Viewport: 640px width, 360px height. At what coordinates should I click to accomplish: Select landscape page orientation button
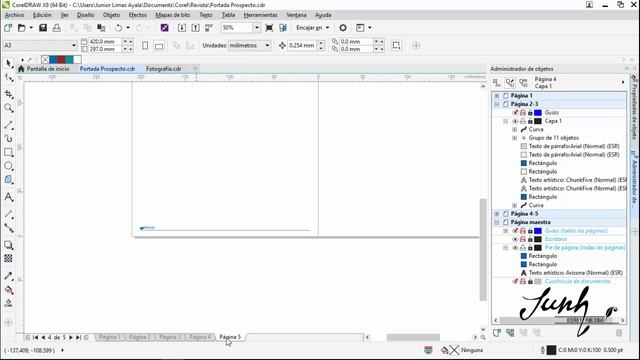coord(159,45)
